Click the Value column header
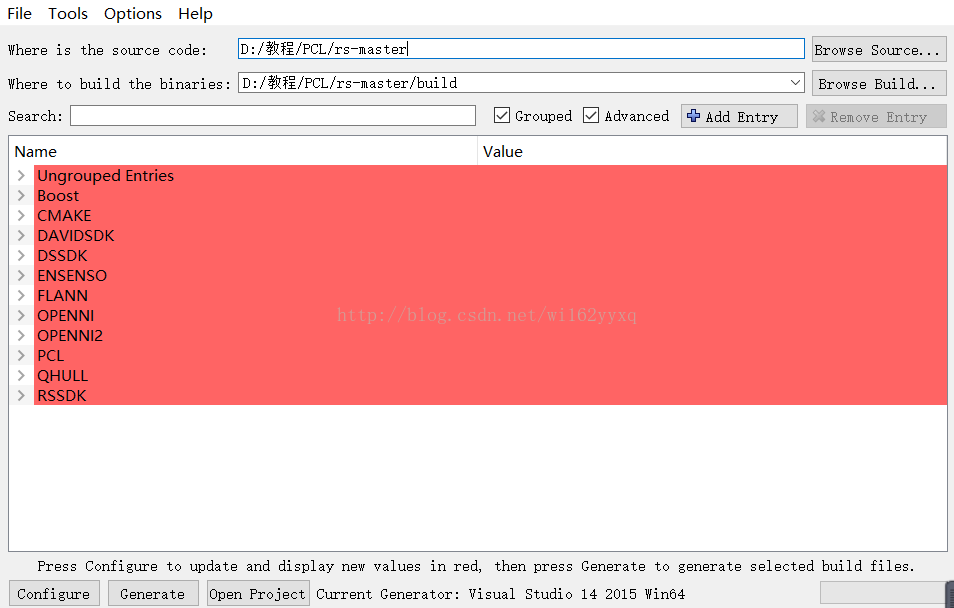 coord(712,151)
